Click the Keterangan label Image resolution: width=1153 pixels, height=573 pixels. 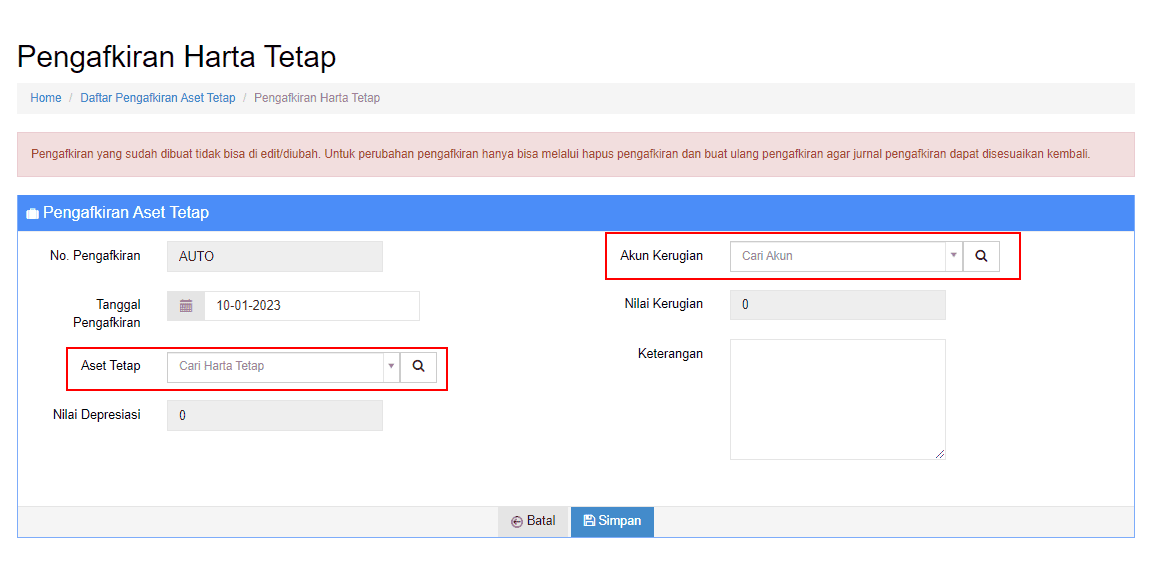click(x=670, y=354)
